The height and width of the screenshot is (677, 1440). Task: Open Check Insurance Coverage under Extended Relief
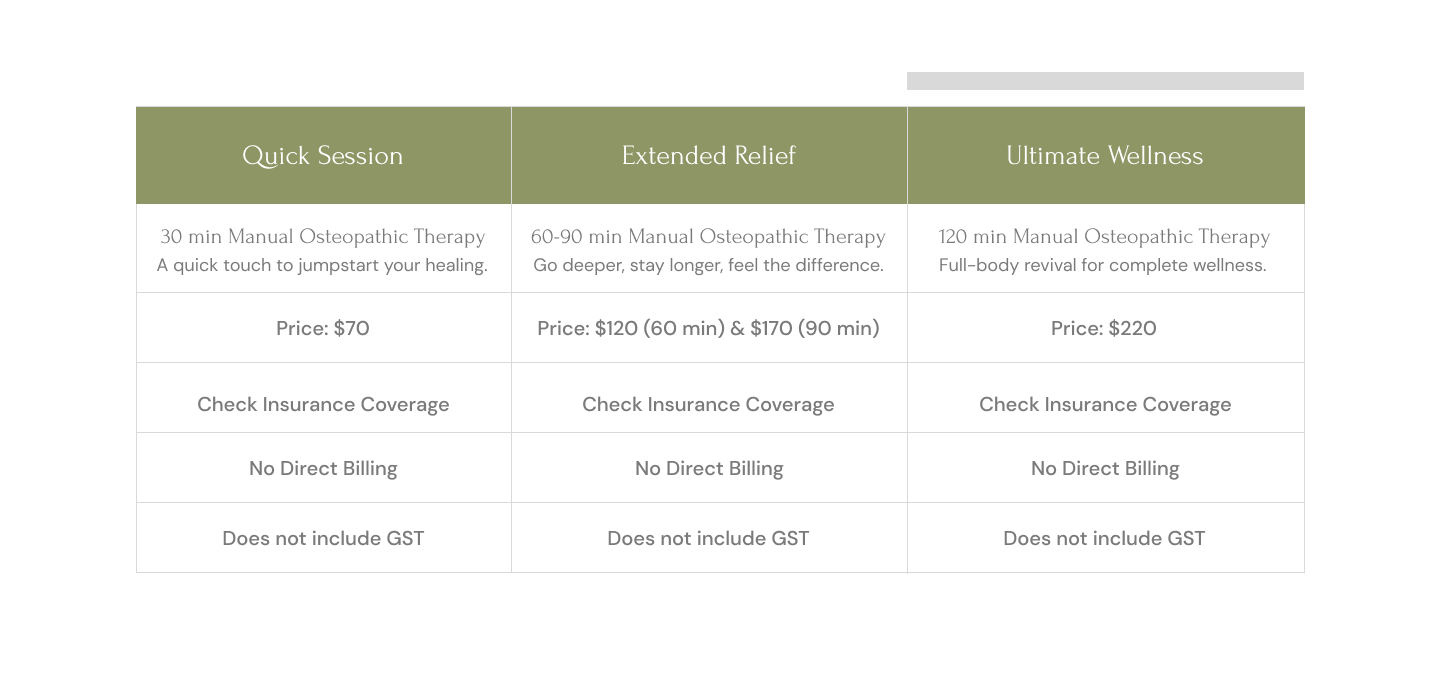tap(708, 404)
